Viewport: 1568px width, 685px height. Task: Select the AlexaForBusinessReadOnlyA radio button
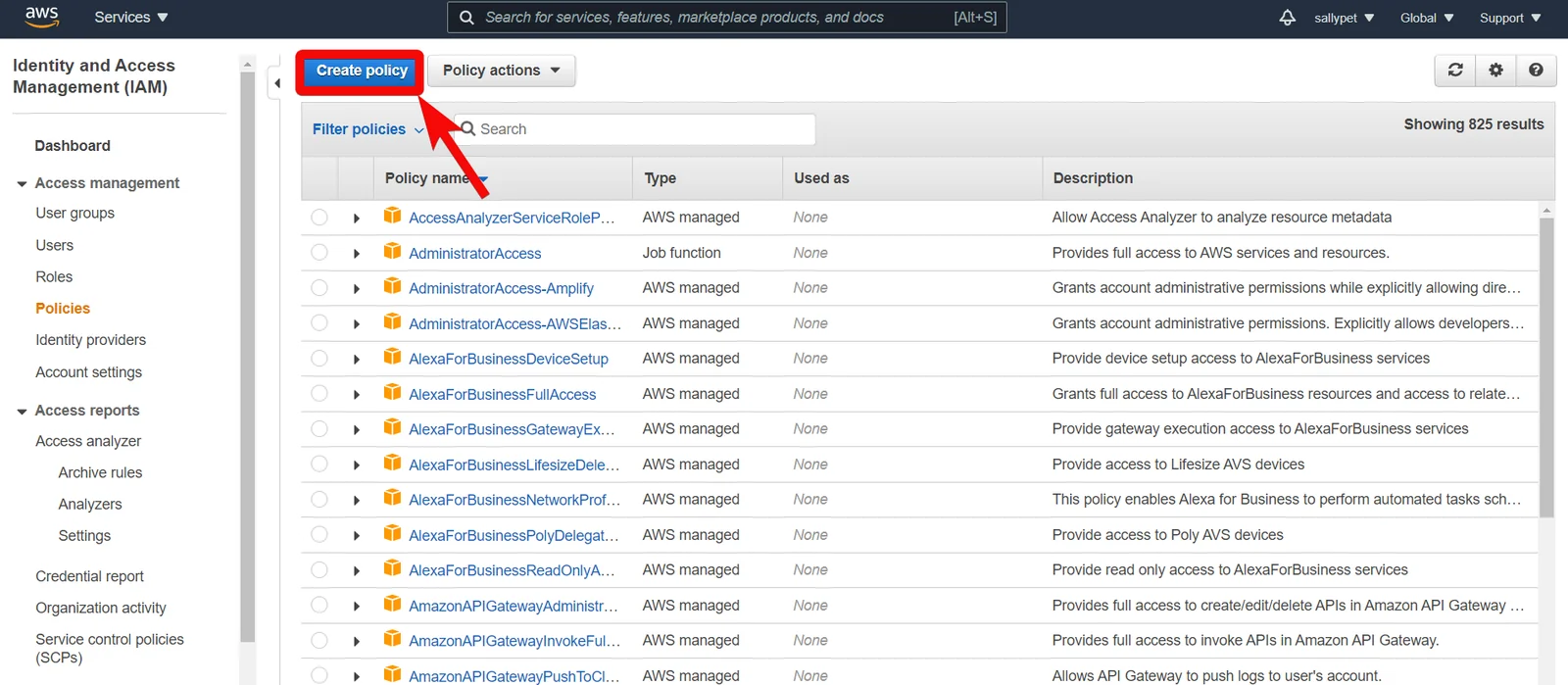coord(319,569)
